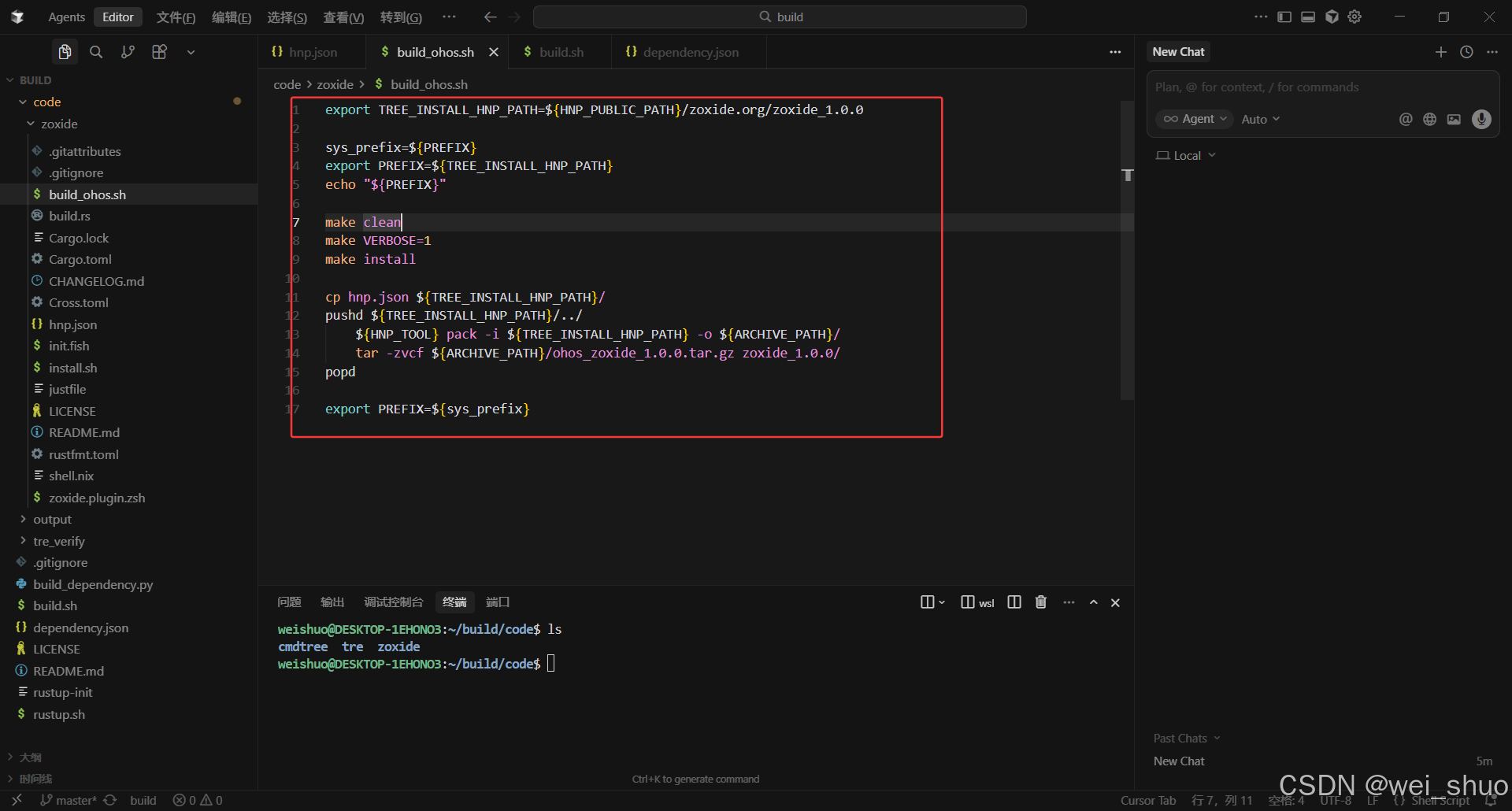The image size is (1512, 811).
Task: Open Cursor settings gear icon
Action: click(1354, 17)
